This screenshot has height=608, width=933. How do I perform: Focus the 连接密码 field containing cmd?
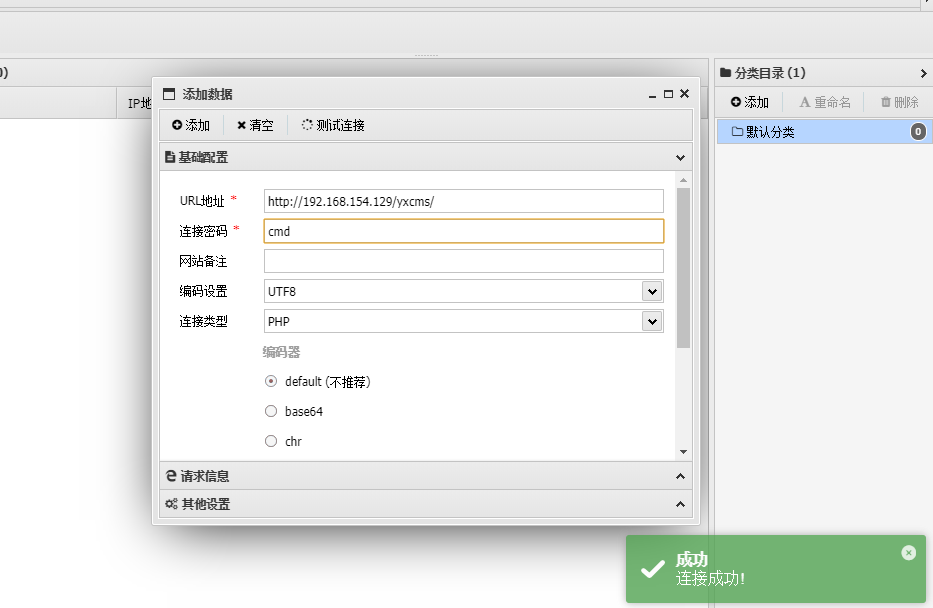click(464, 231)
